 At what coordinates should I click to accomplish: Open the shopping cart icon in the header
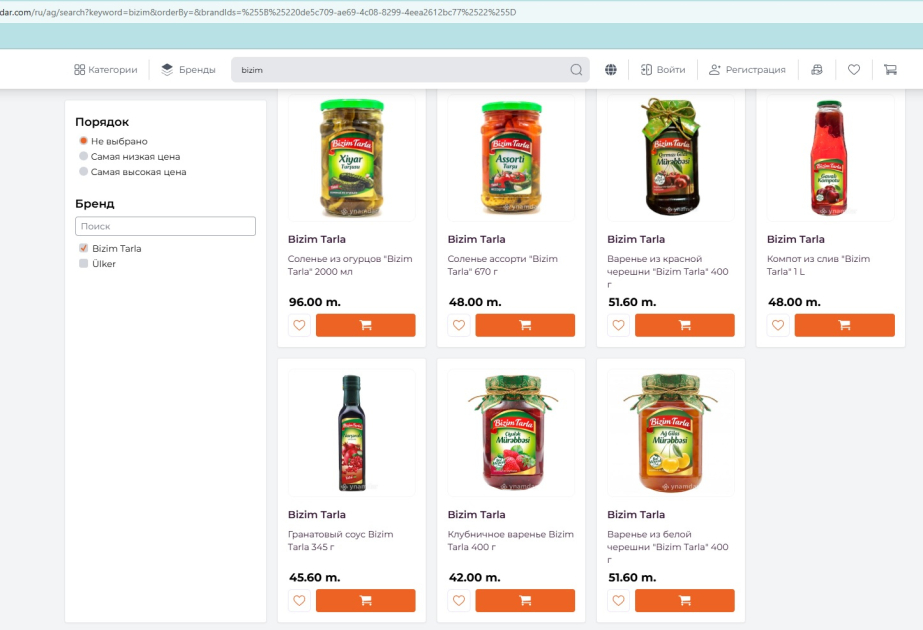(x=889, y=69)
